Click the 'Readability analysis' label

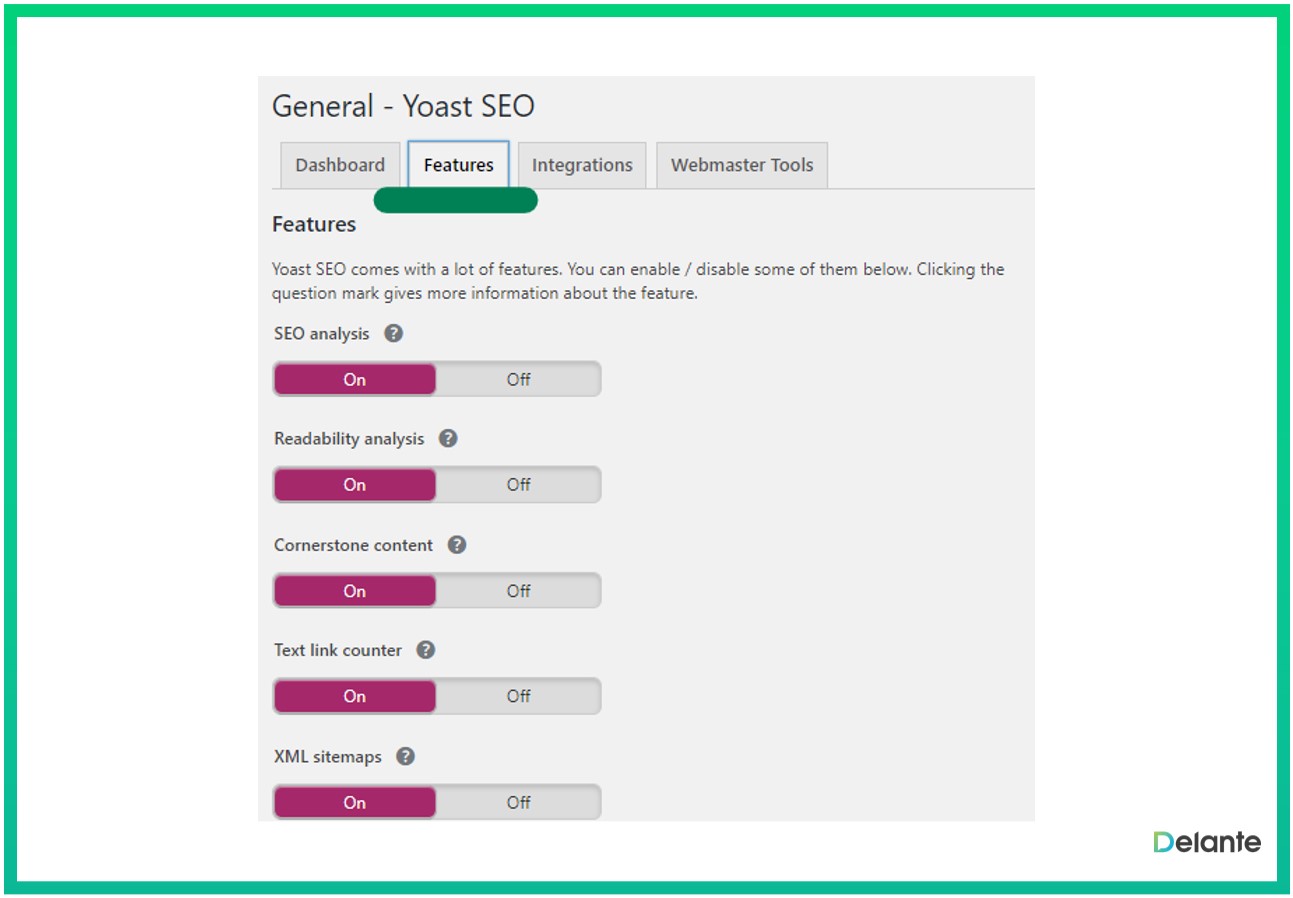[349, 439]
